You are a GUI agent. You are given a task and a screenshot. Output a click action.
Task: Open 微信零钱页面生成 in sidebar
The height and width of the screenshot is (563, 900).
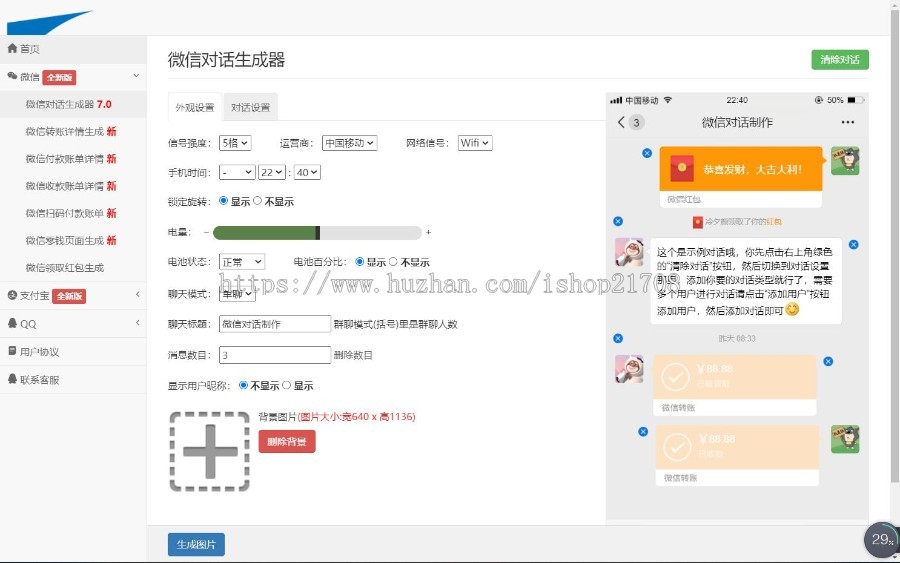pyautogui.click(x=71, y=240)
